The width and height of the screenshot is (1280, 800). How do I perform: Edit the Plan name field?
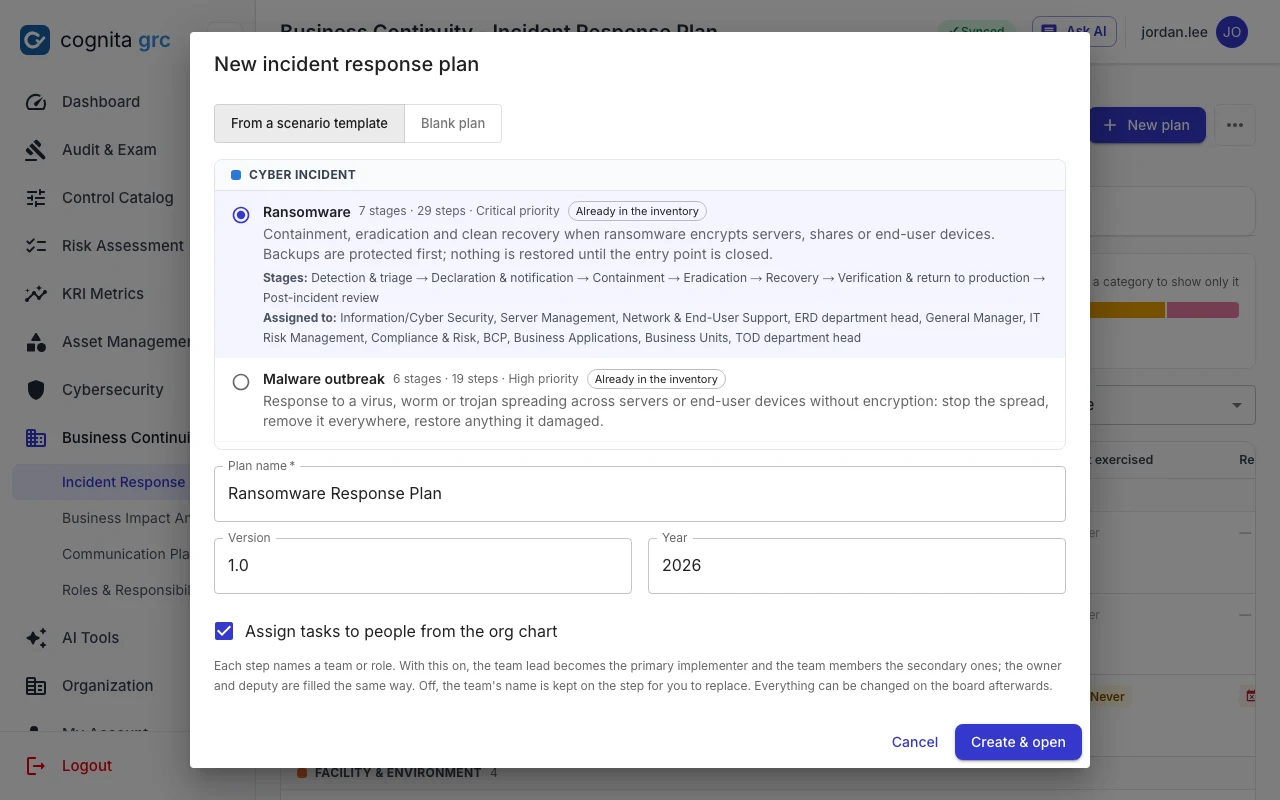[x=640, y=493]
